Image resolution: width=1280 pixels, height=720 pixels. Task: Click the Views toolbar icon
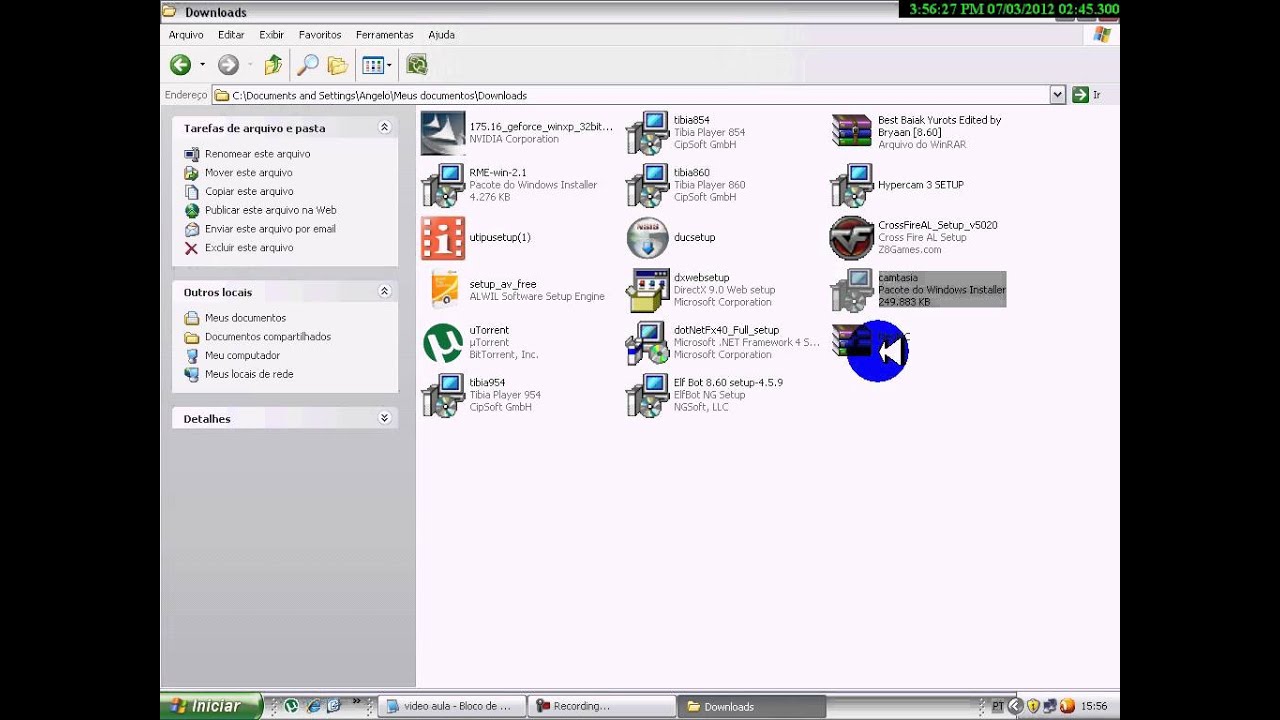(x=373, y=65)
